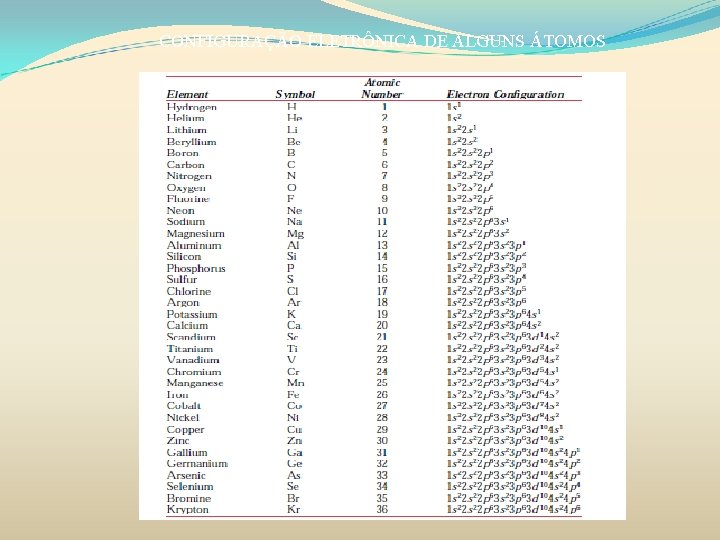
Task: Click the 'Scandium' element name
Action: (191, 337)
